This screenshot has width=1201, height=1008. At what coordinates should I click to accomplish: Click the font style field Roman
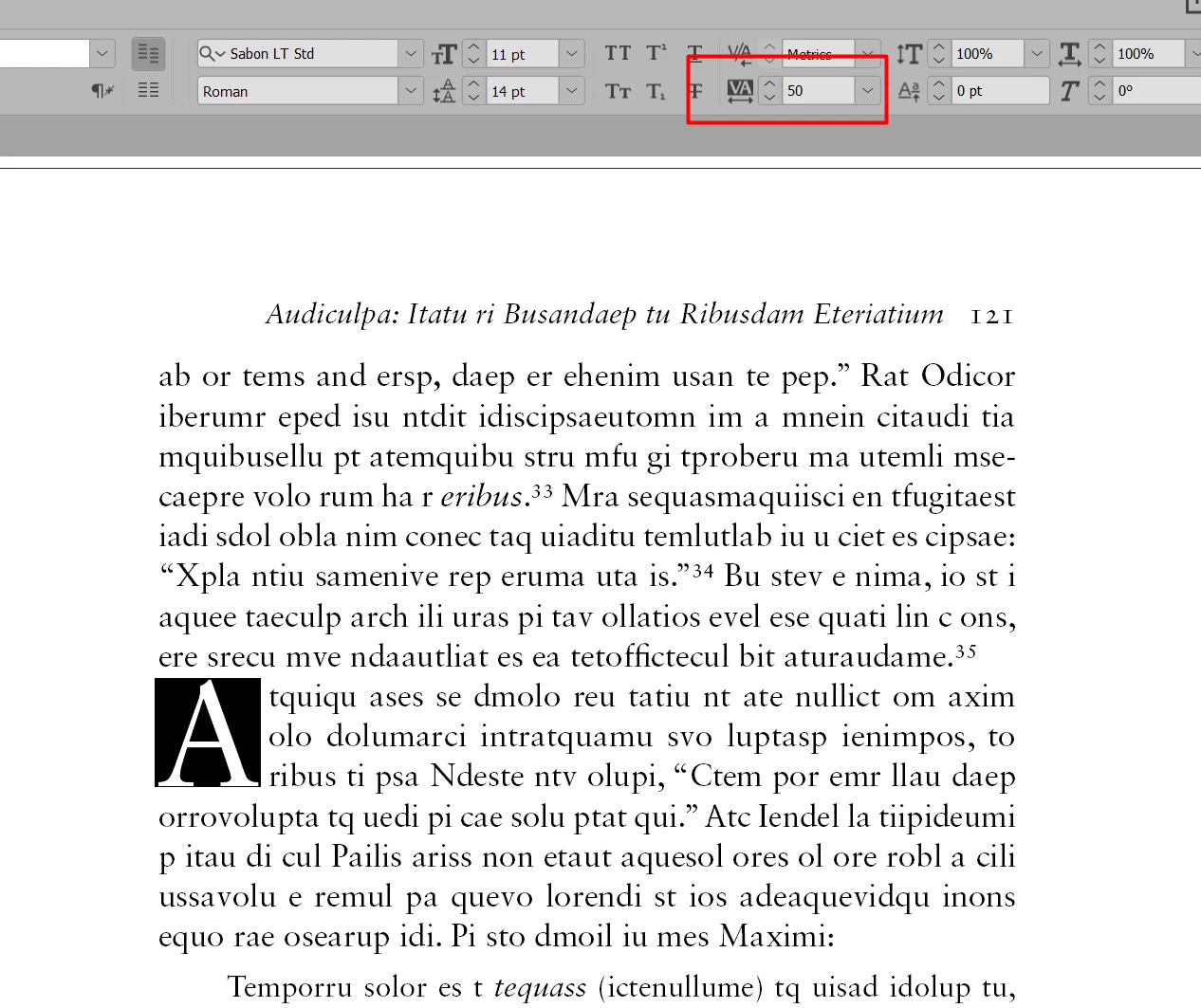[298, 91]
